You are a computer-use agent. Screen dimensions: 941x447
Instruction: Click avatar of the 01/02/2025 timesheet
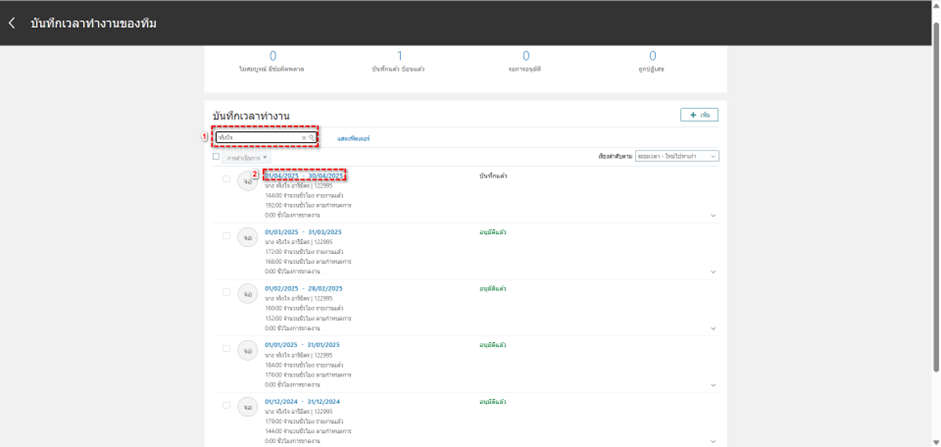(247, 294)
